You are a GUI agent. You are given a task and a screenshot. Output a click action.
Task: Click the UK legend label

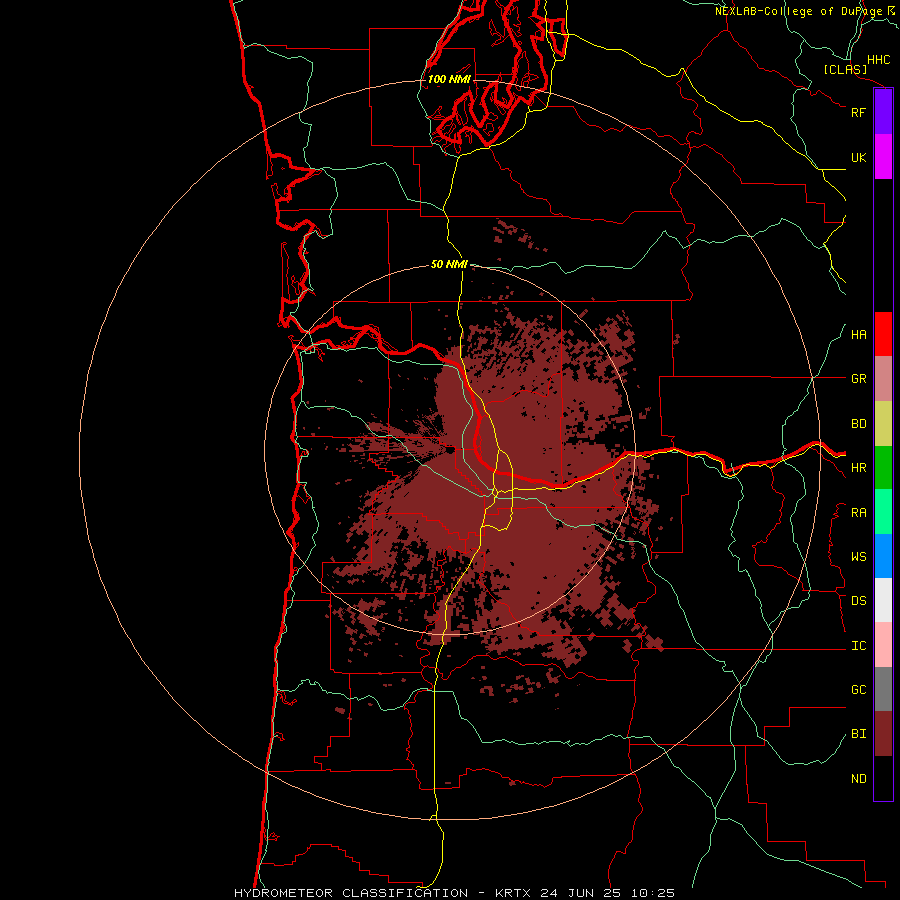[x=858, y=157]
